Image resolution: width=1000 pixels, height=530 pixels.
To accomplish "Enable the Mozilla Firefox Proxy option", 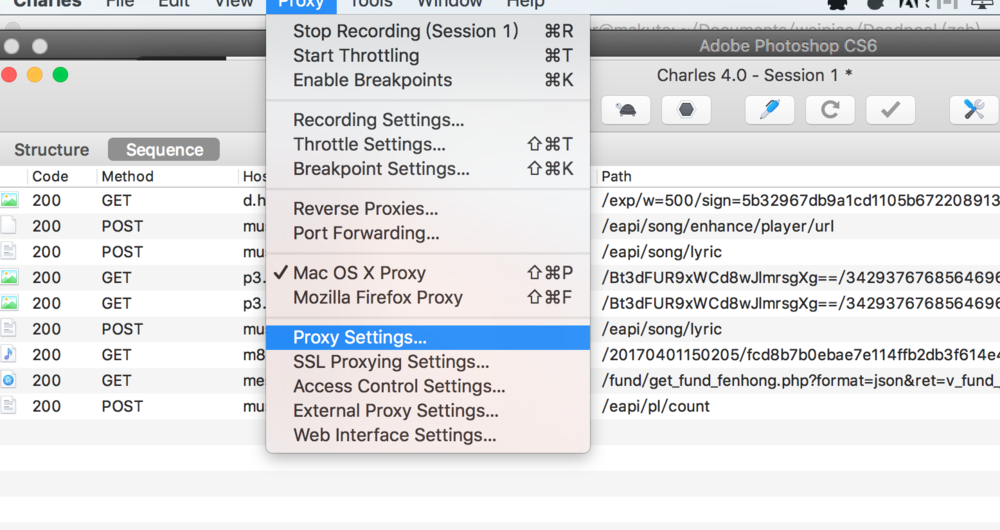I will (x=377, y=297).
